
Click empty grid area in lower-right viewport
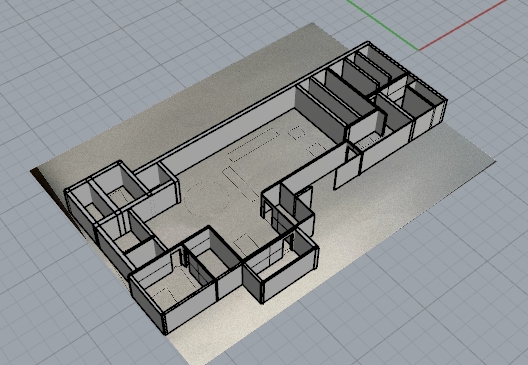coord(438,286)
